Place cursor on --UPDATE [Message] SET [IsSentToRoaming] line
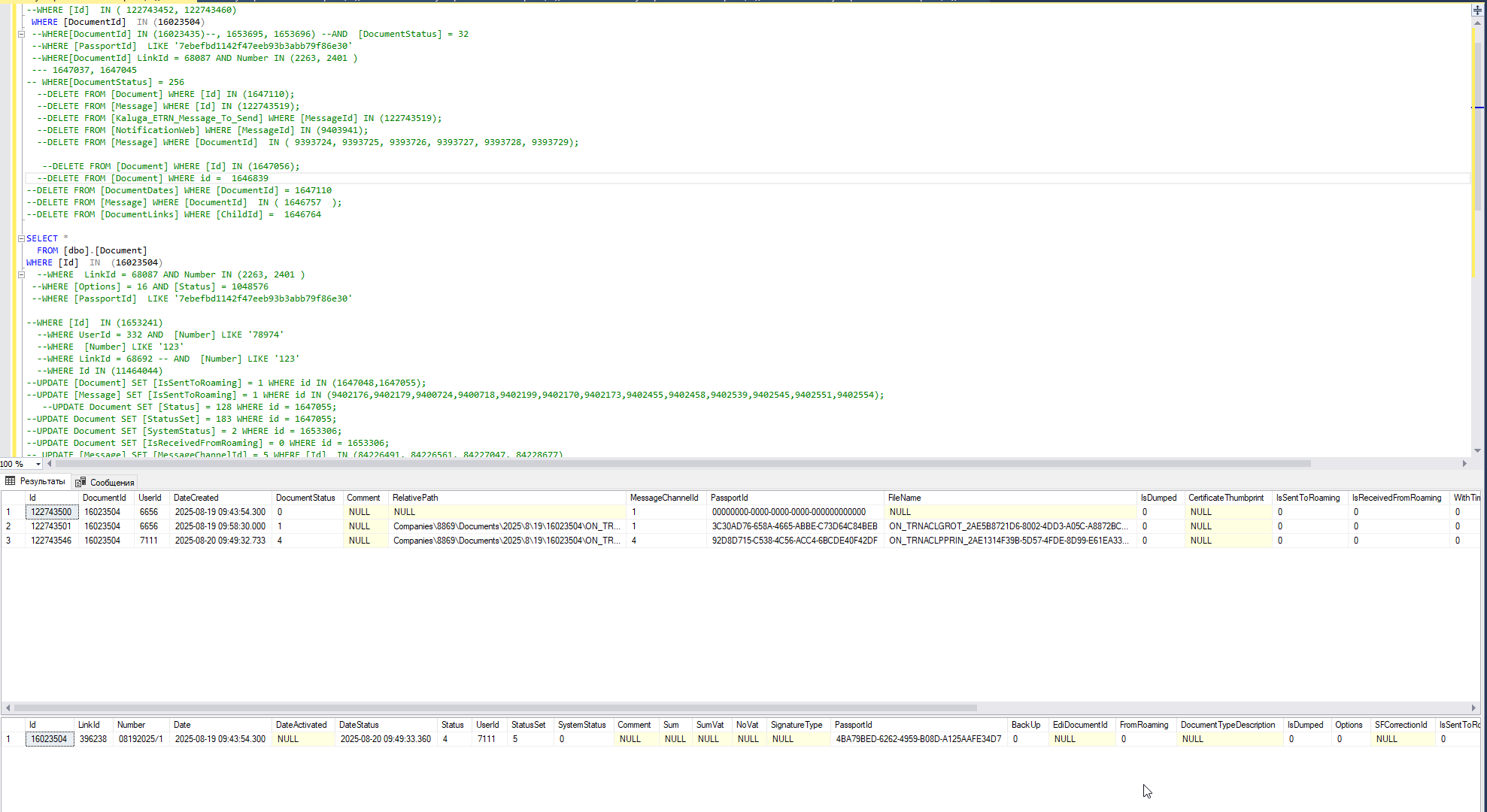Viewport: 1487px width, 812px height. click(x=456, y=395)
